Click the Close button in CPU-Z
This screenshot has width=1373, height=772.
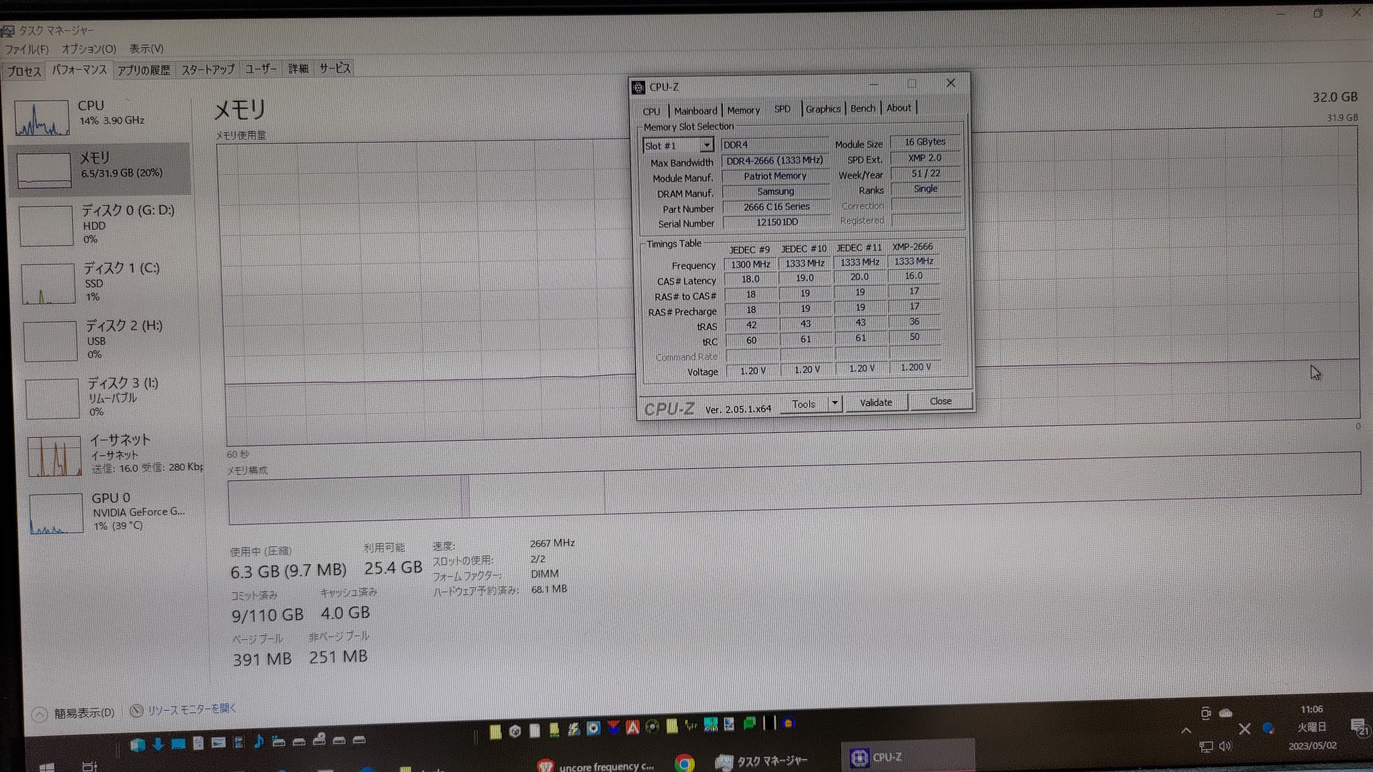tap(941, 401)
